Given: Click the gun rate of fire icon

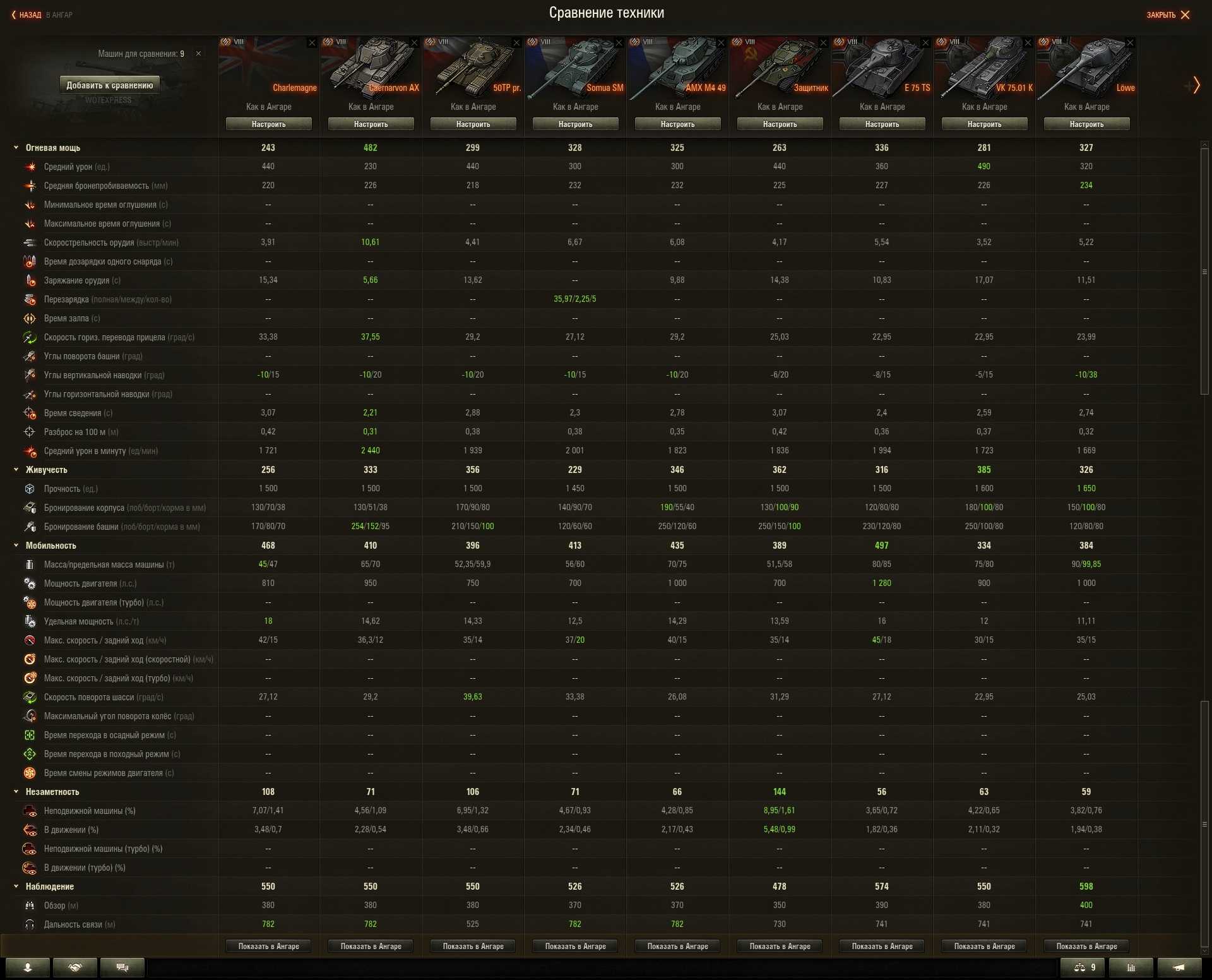Looking at the screenshot, I should tap(30, 242).
